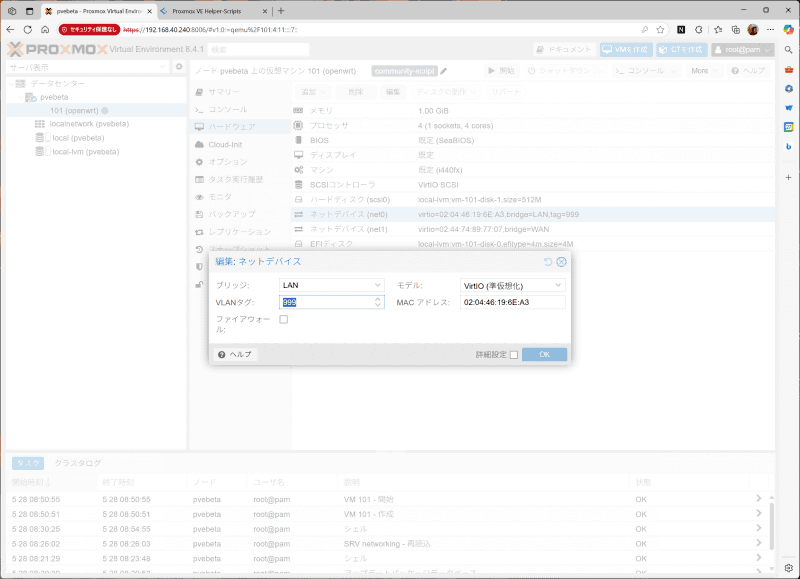This screenshot has height=579, width=800.
Task: Open a new browser tab
Action: 281,11
